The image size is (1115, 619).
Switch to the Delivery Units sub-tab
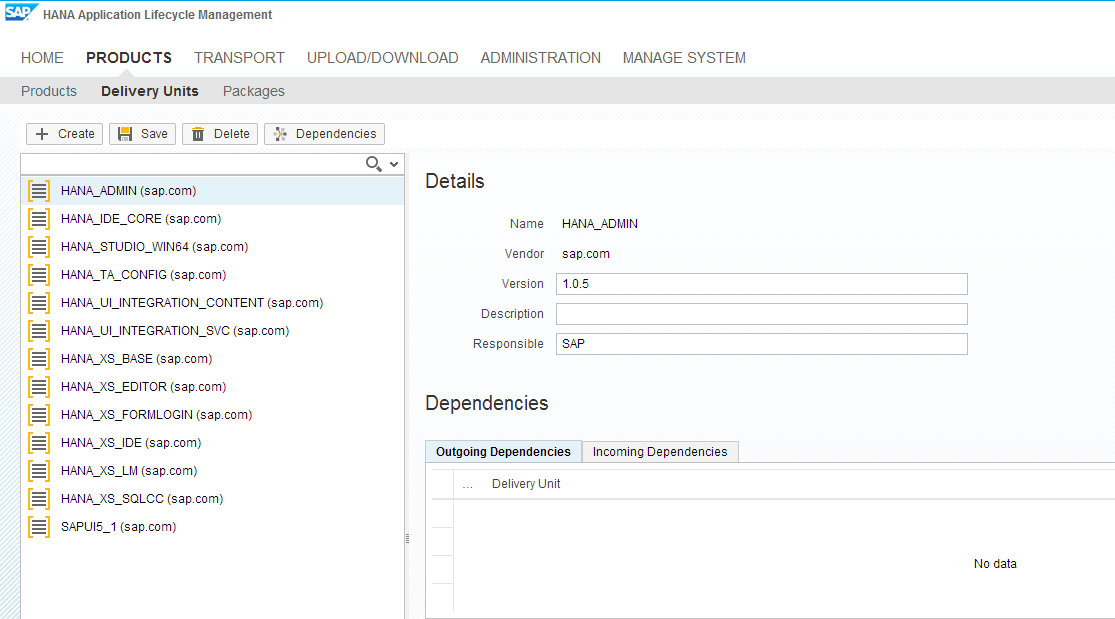click(x=149, y=91)
